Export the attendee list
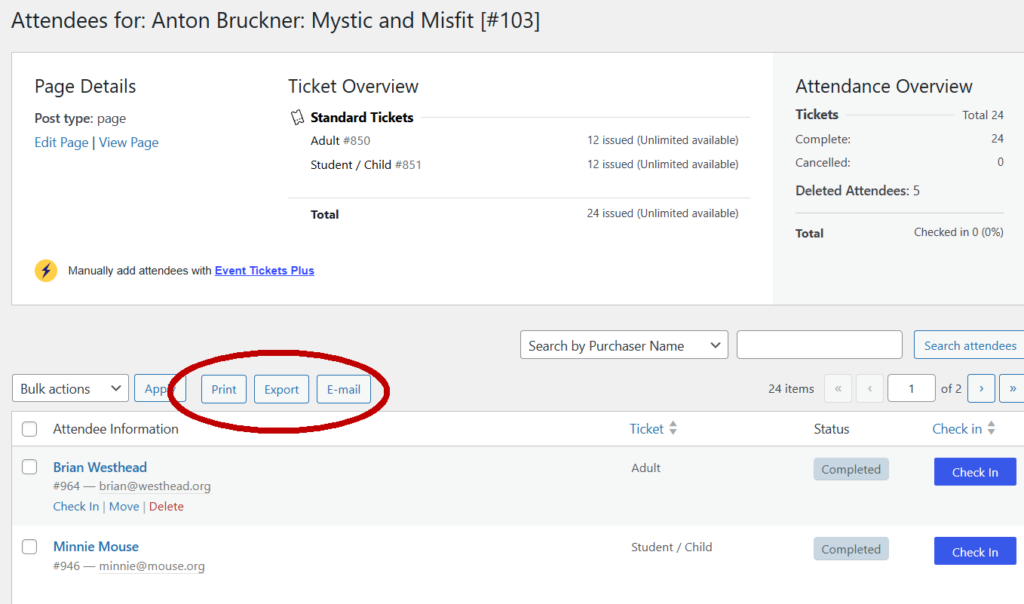The height and width of the screenshot is (604, 1024). pyautogui.click(x=281, y=389)
